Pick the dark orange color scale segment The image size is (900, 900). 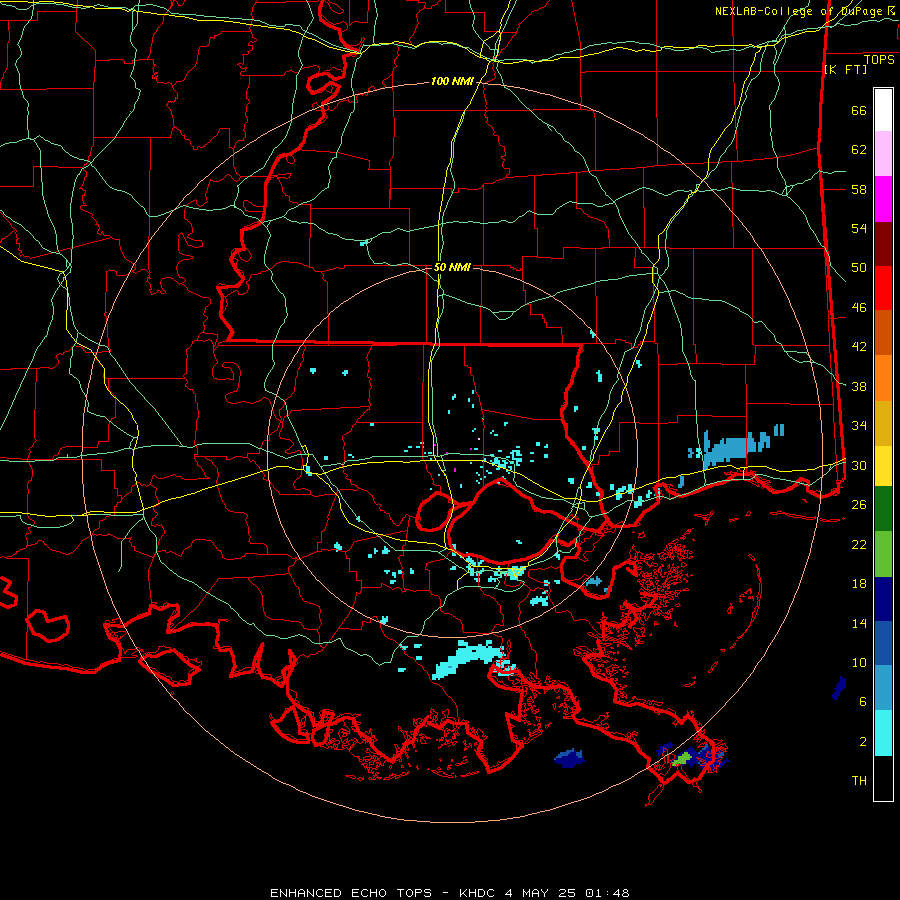883,332
